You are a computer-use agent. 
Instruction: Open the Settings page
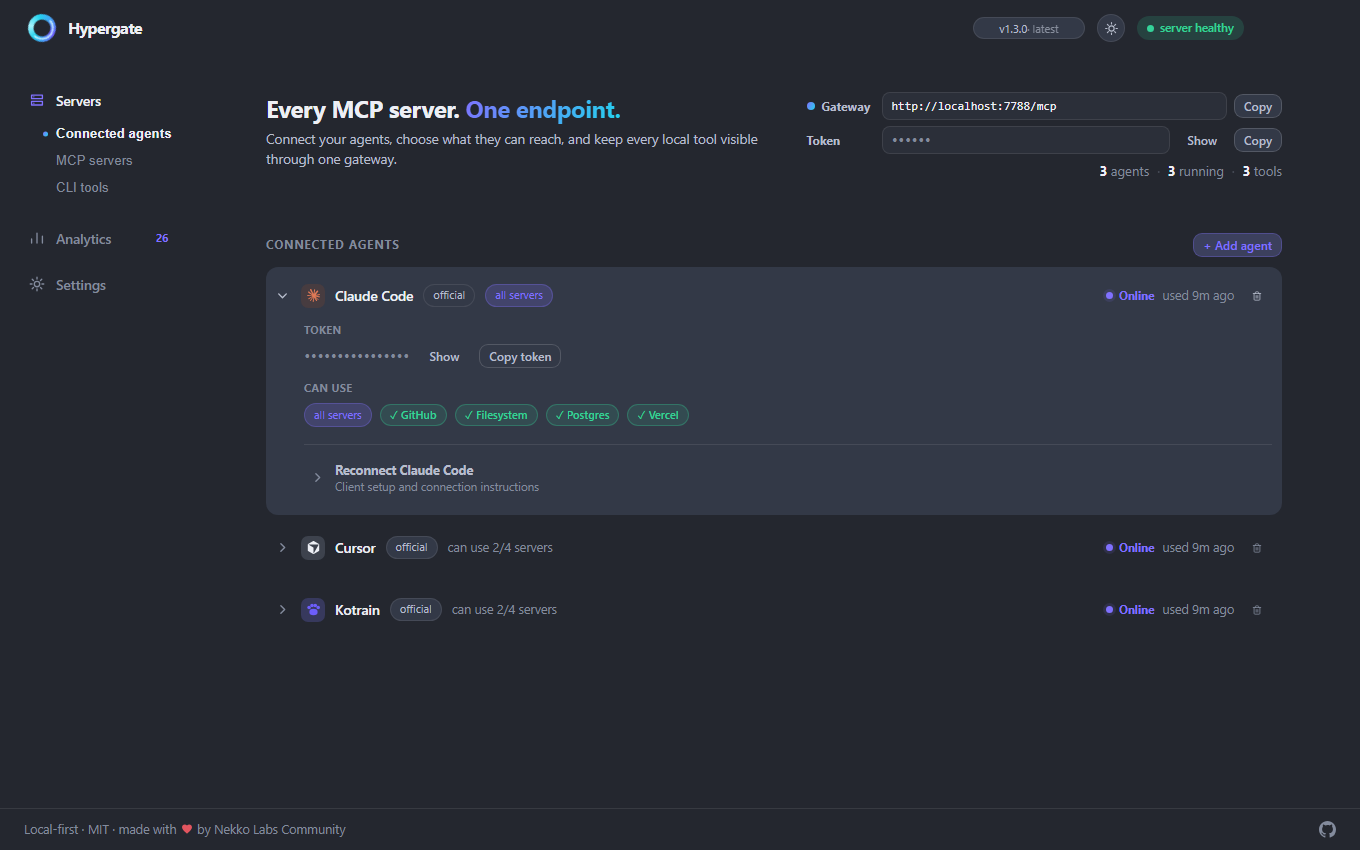(x=80, y=285)
